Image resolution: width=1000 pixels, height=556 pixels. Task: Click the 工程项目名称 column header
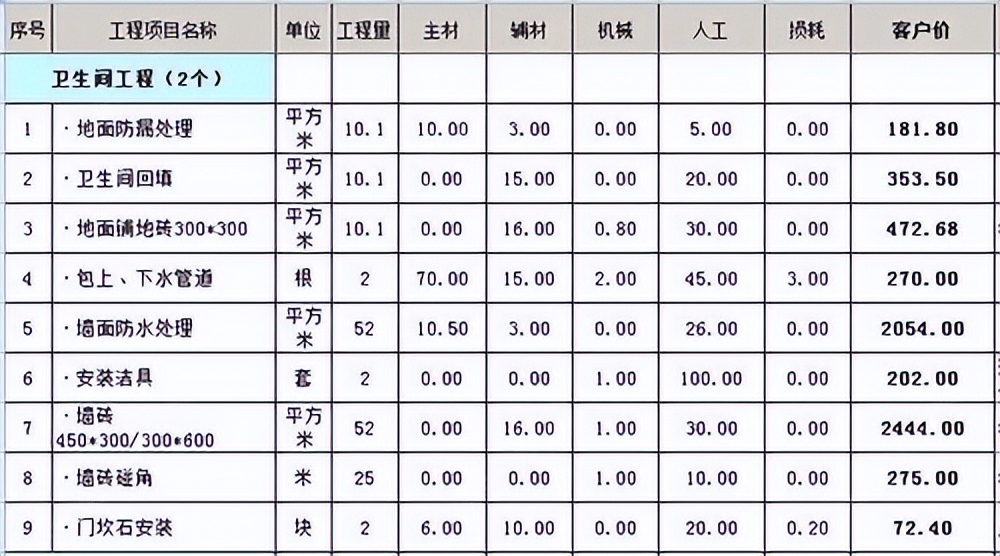(163, 31)
